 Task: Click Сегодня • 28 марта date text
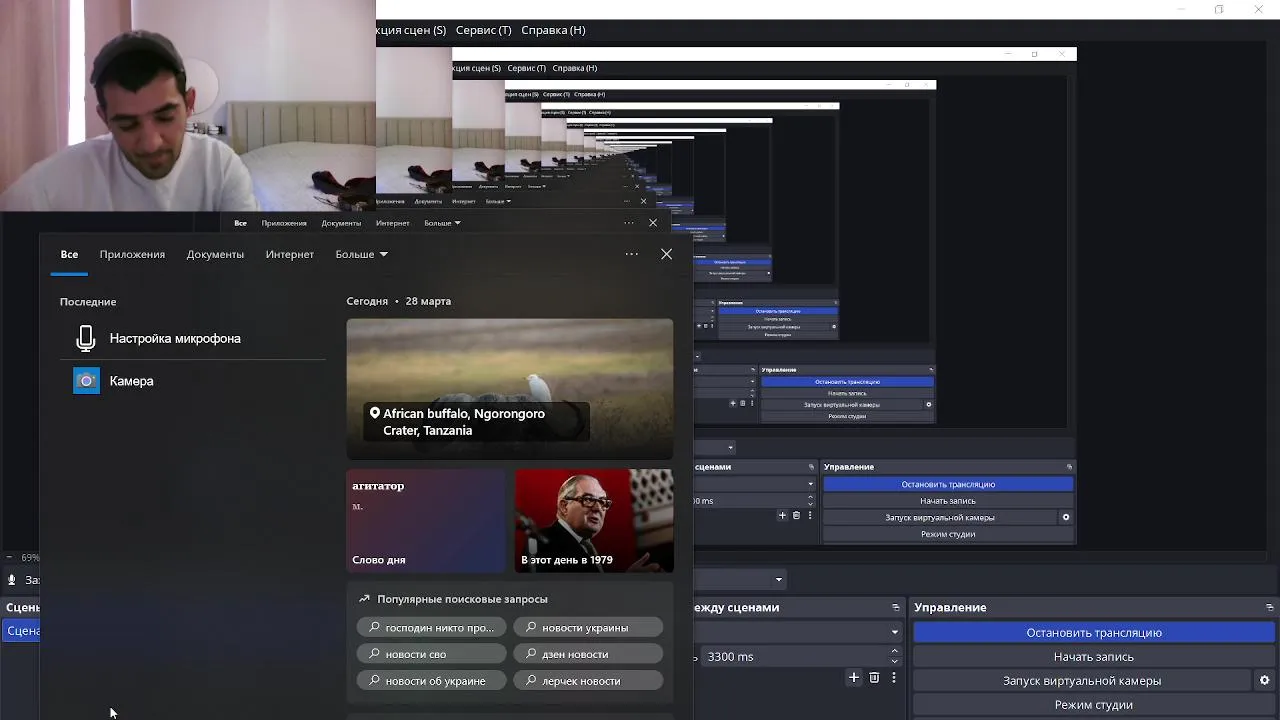pyautogui.click(x=399, y=301)
